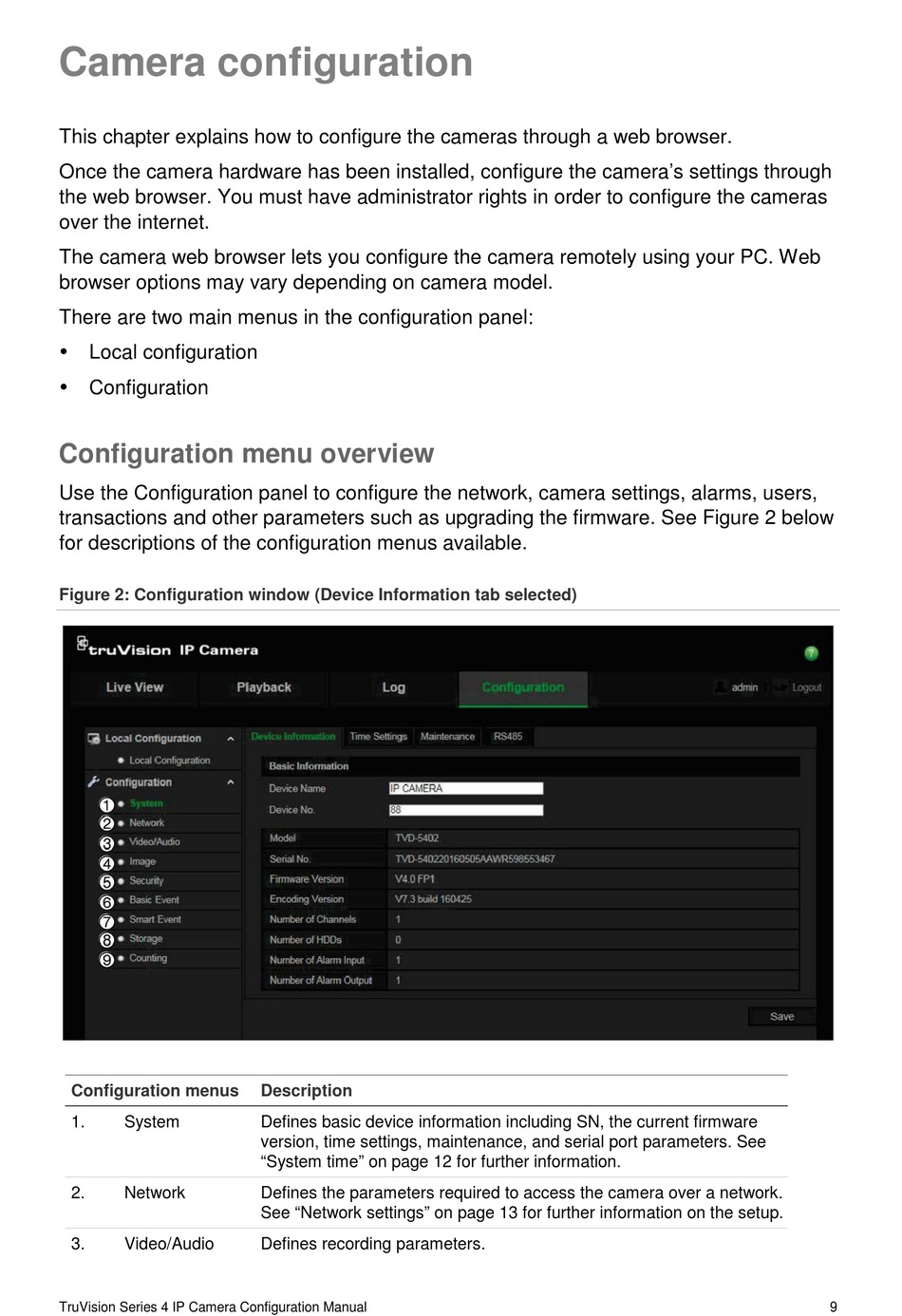Click the Local Configuration monitor icon

pos(94,739)
